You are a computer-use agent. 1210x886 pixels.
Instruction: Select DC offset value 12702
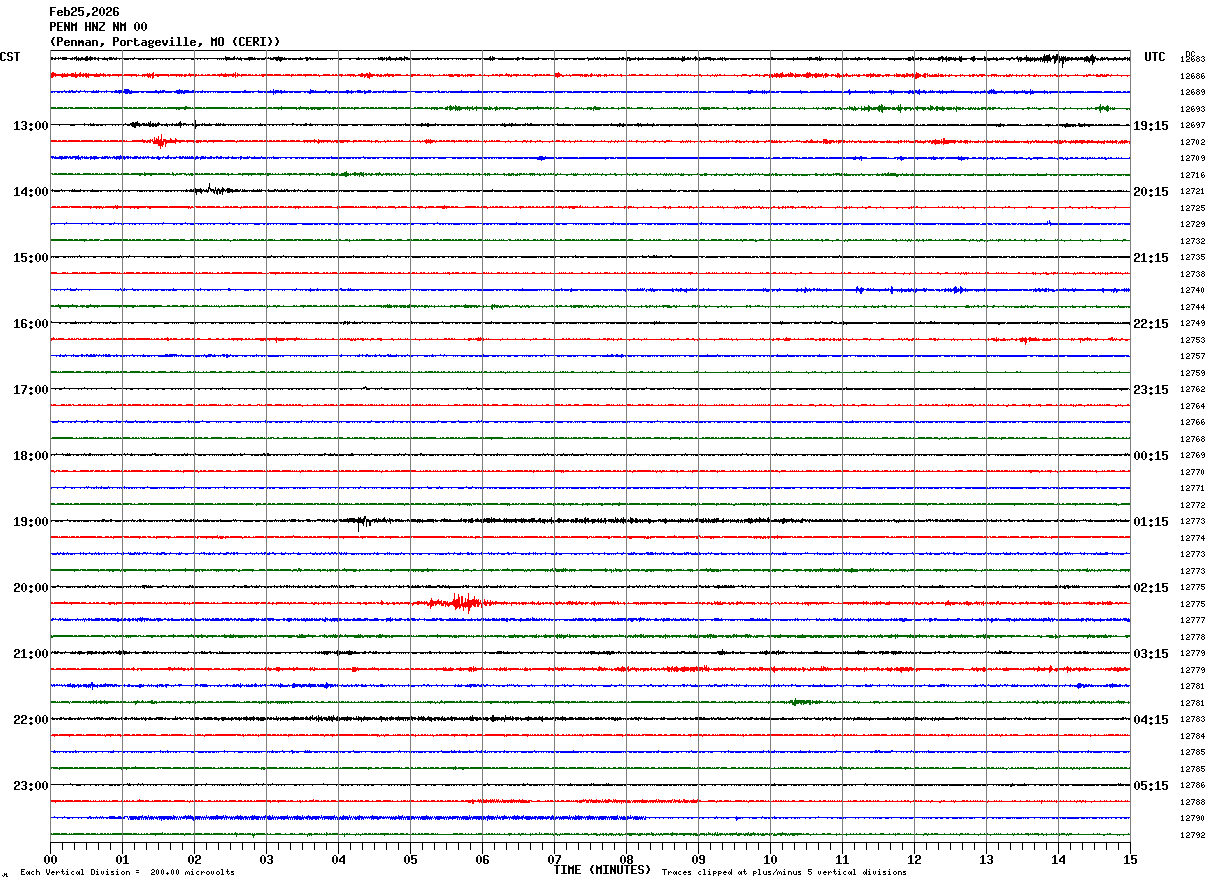1192,142
